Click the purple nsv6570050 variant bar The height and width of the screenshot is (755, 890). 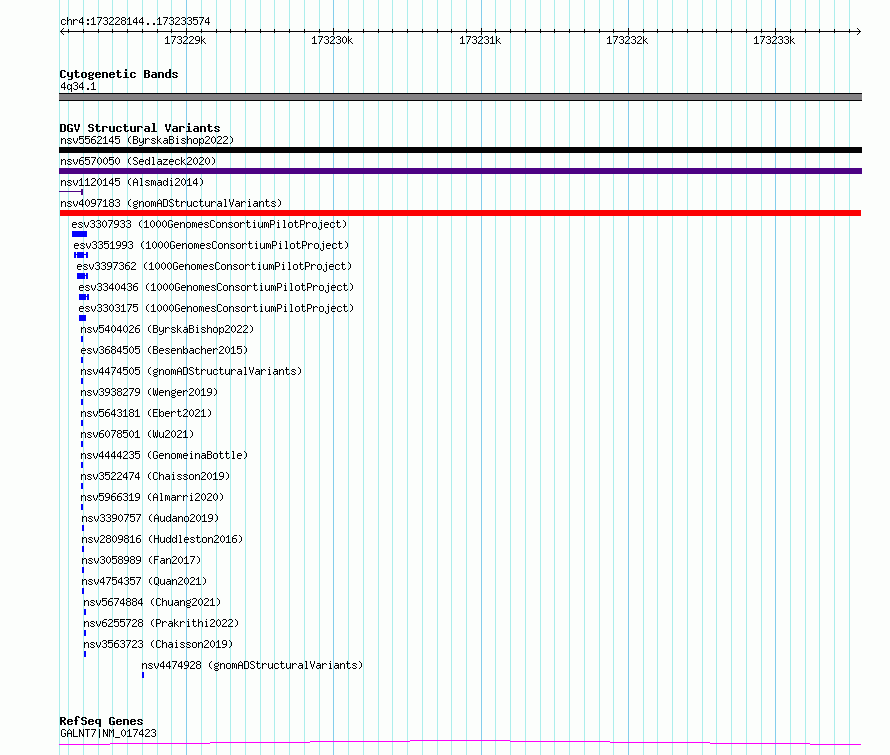click(x=460, y=171)
